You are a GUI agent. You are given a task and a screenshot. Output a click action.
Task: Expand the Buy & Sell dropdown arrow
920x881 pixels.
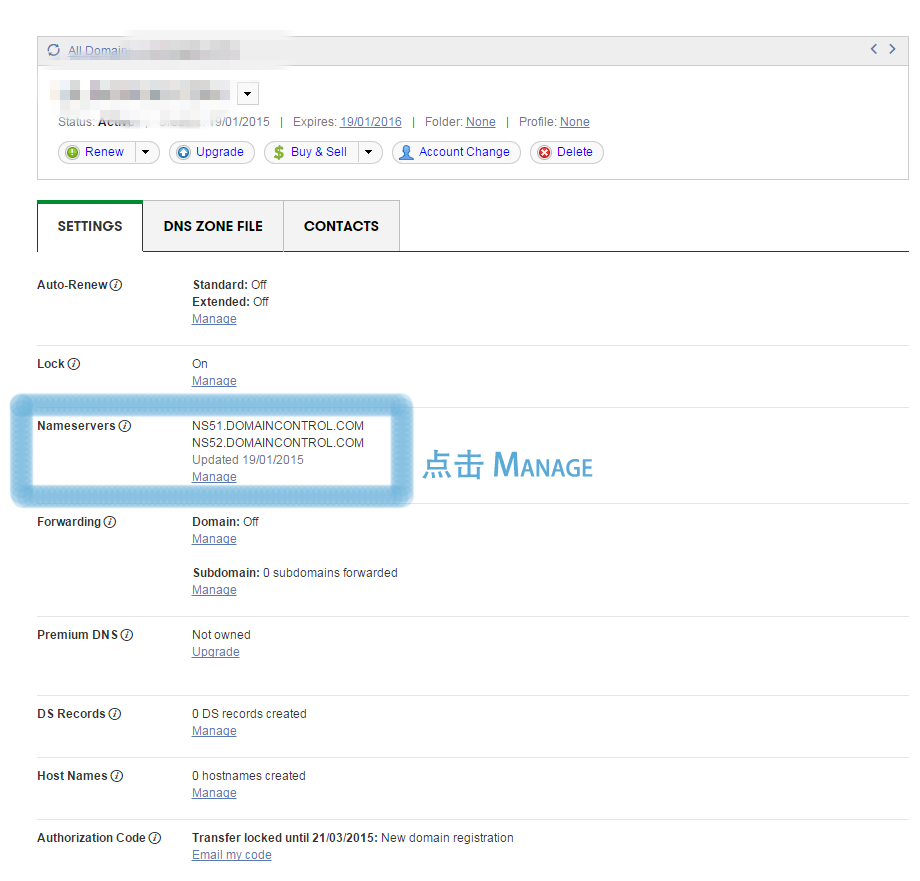pos(369,152)
